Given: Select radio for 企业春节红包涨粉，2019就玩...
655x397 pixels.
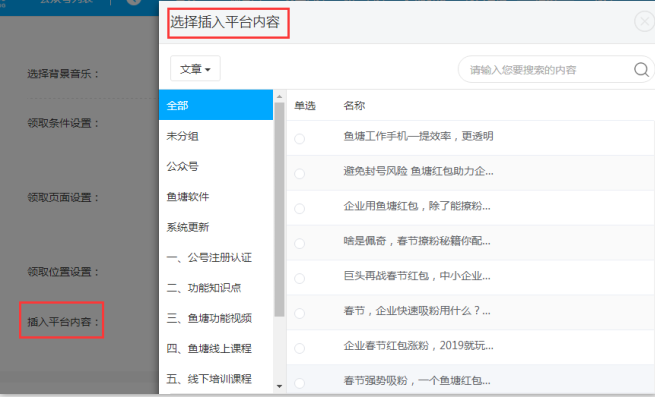Looking at the screenshot, I should click(300, 348).
